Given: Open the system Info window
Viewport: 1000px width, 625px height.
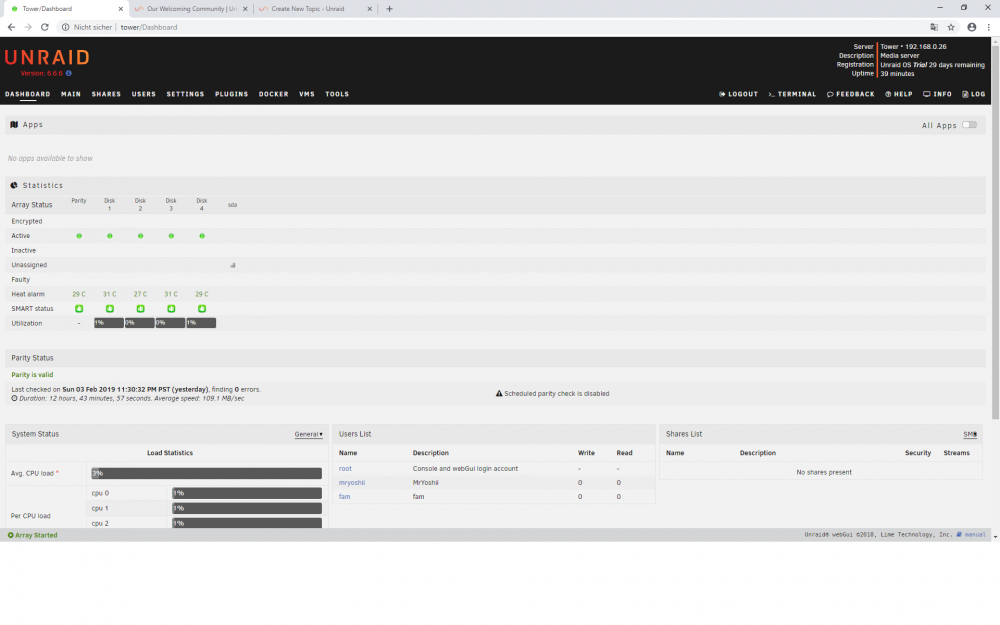Looking at the screenshot, I should (x=937, y=94).
